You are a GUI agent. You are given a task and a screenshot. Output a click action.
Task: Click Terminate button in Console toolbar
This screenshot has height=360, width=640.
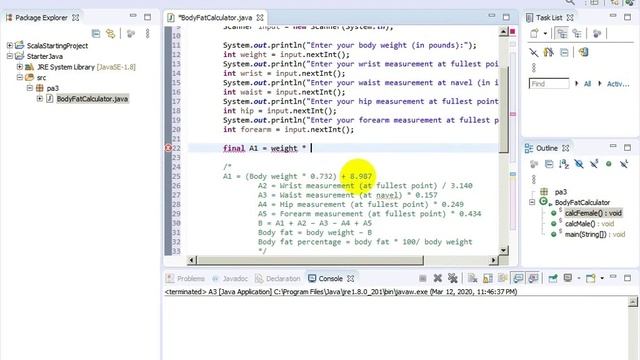tap(422, 278)
